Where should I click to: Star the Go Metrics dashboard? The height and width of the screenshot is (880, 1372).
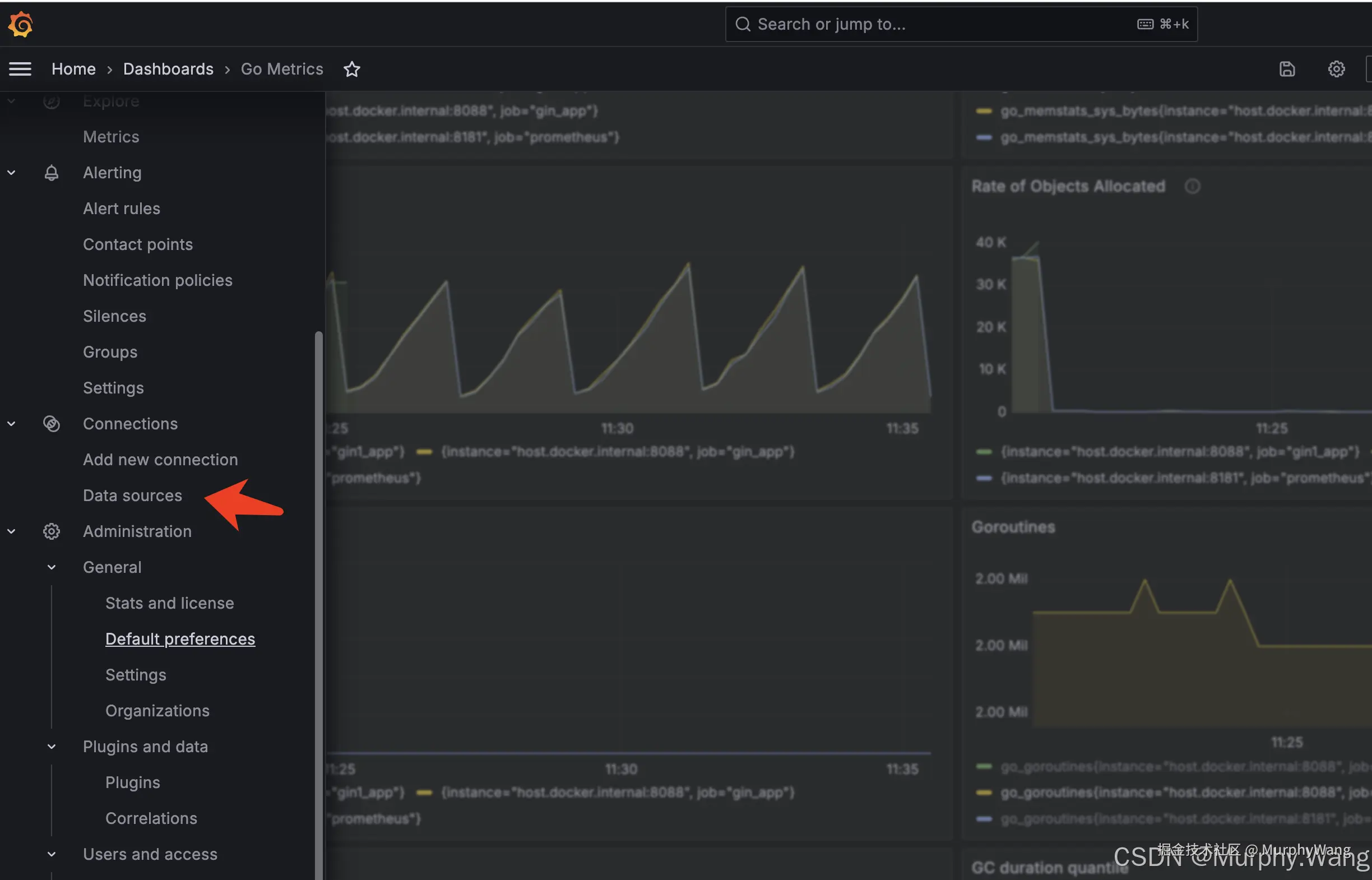[352, 69]
